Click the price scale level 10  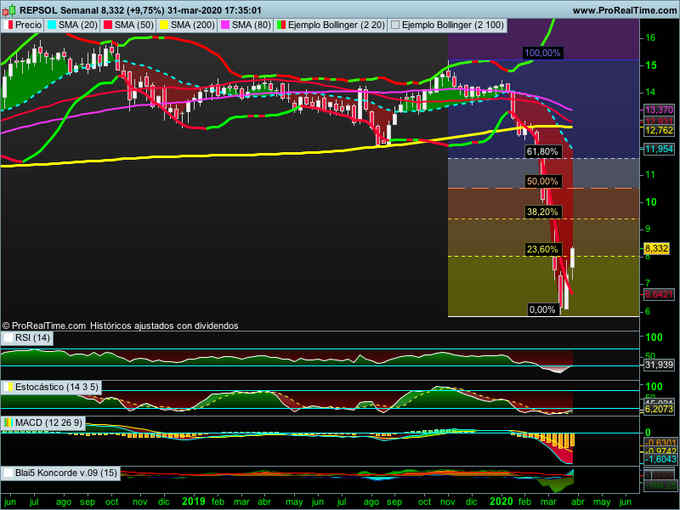(x=650, y=203)
